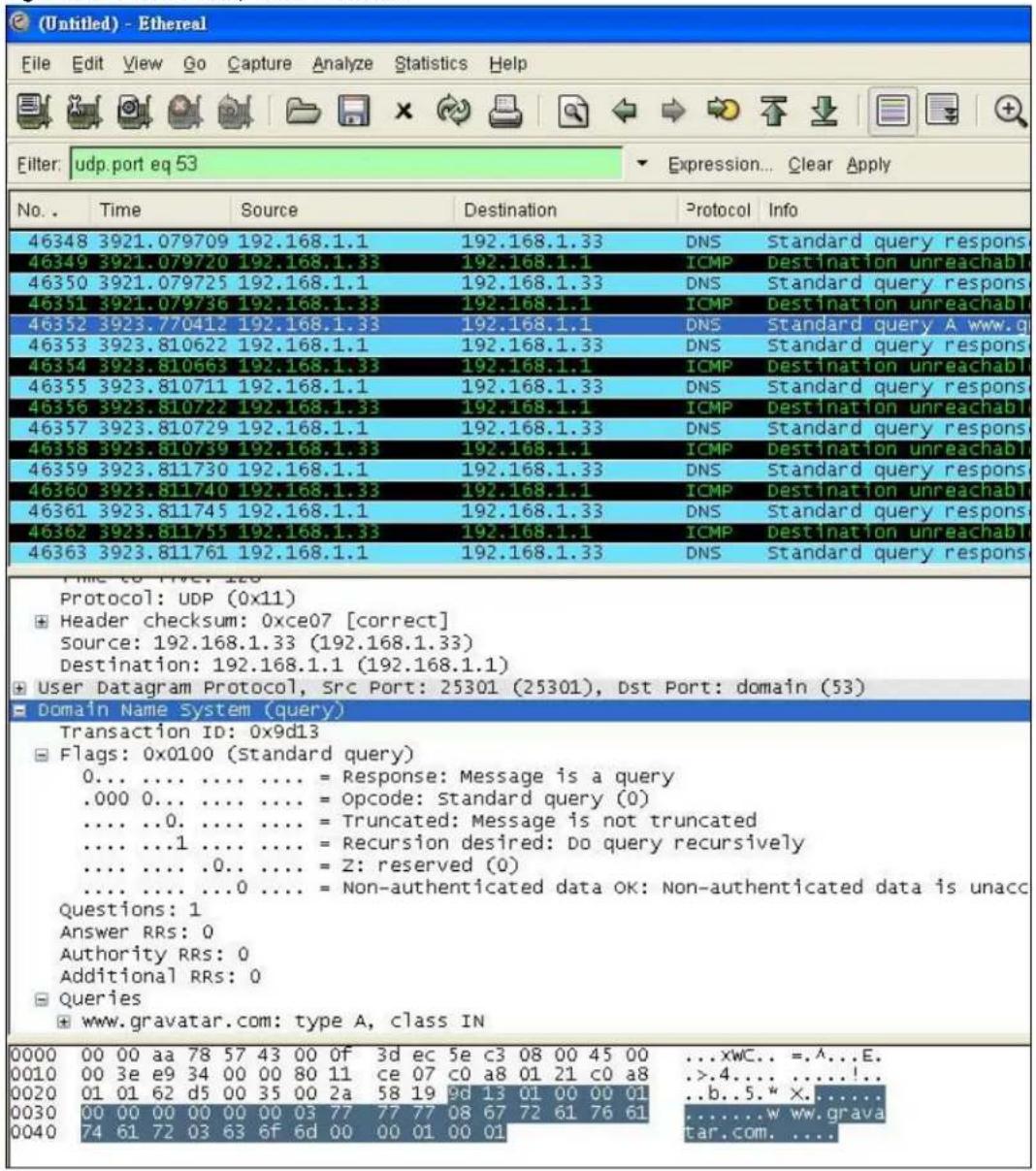
Task: Sort by Info column header
Action: pos(895,210)
